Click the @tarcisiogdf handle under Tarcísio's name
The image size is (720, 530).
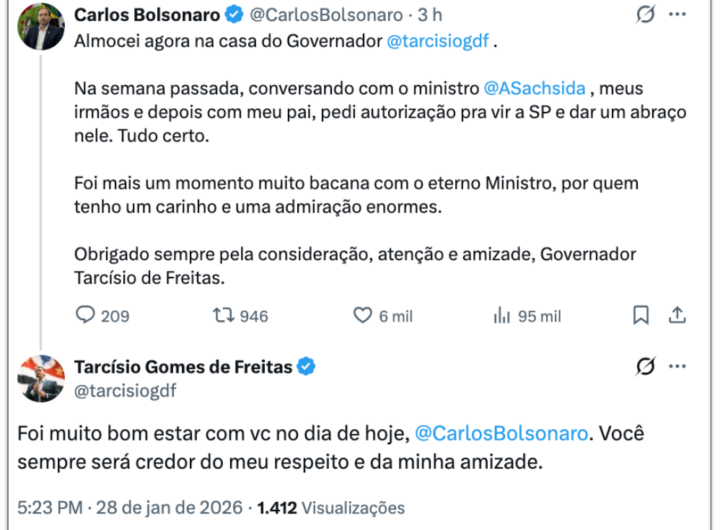point(125,391)
